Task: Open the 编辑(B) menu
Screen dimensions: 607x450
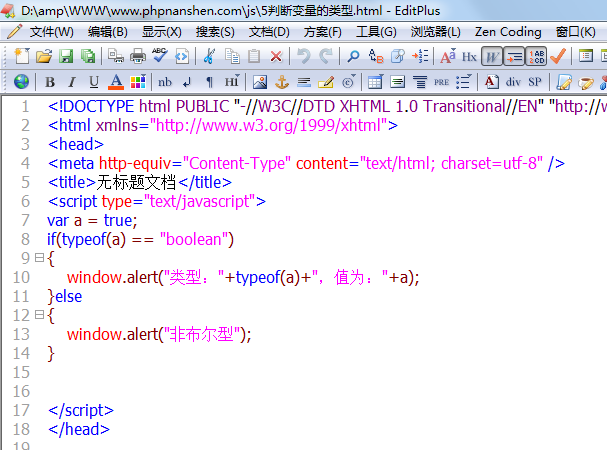Action: [108, 31]
